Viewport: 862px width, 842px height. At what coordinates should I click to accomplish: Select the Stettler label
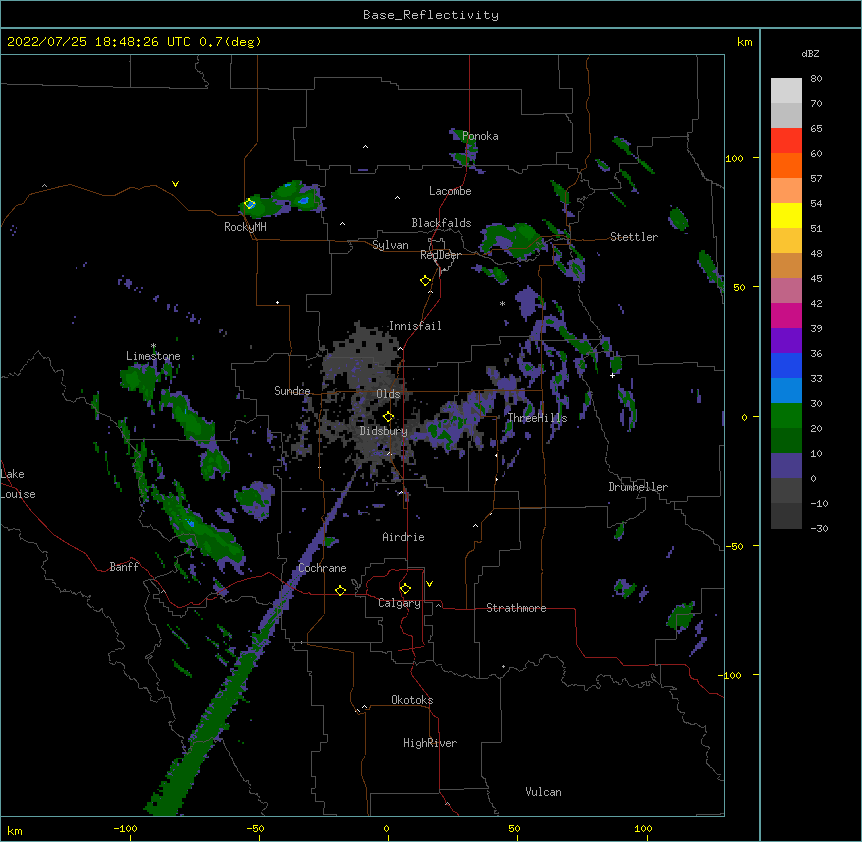pyautogui.click(x=634, y=237)
